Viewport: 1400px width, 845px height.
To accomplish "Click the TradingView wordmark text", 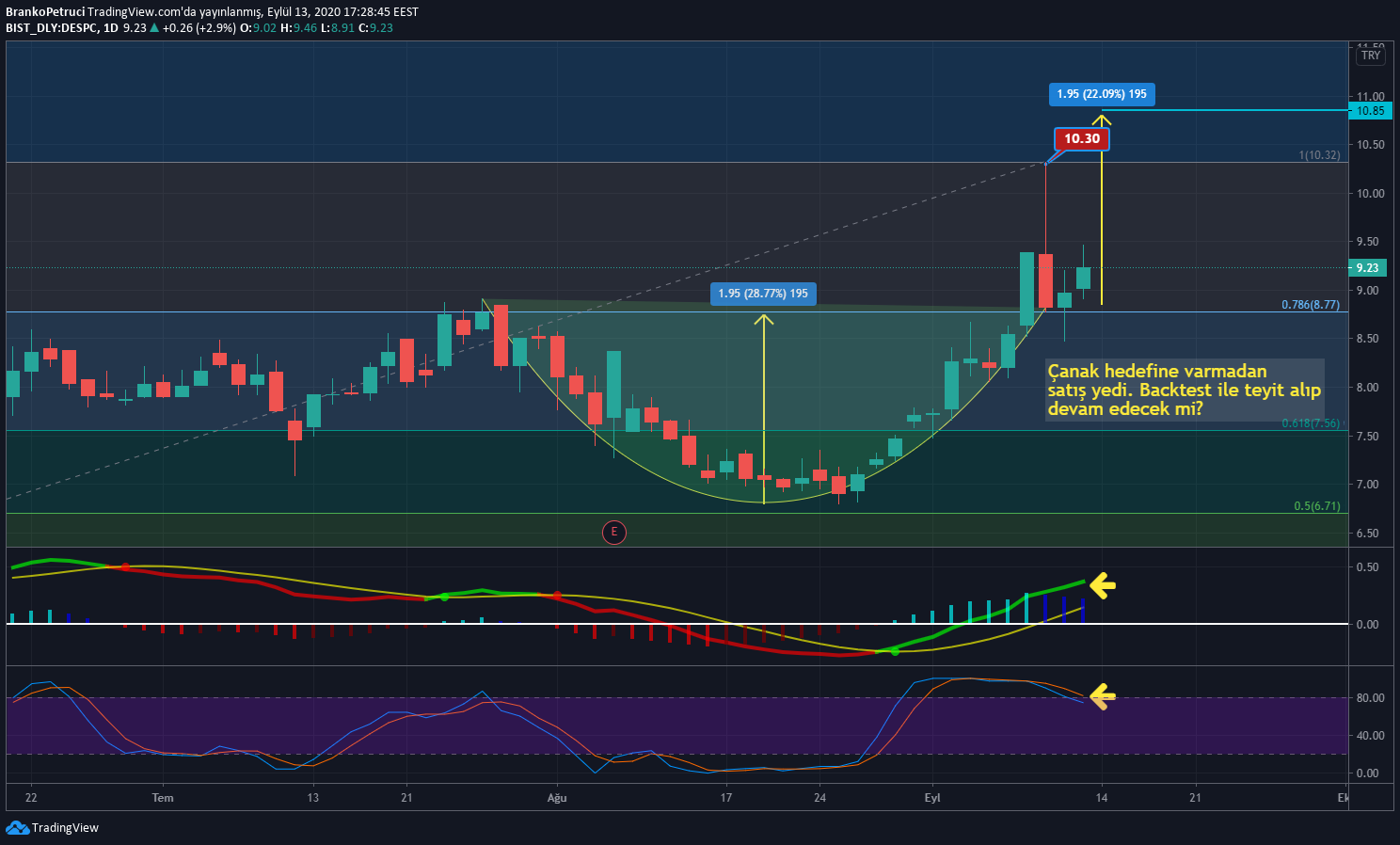I will coord(65,828).
